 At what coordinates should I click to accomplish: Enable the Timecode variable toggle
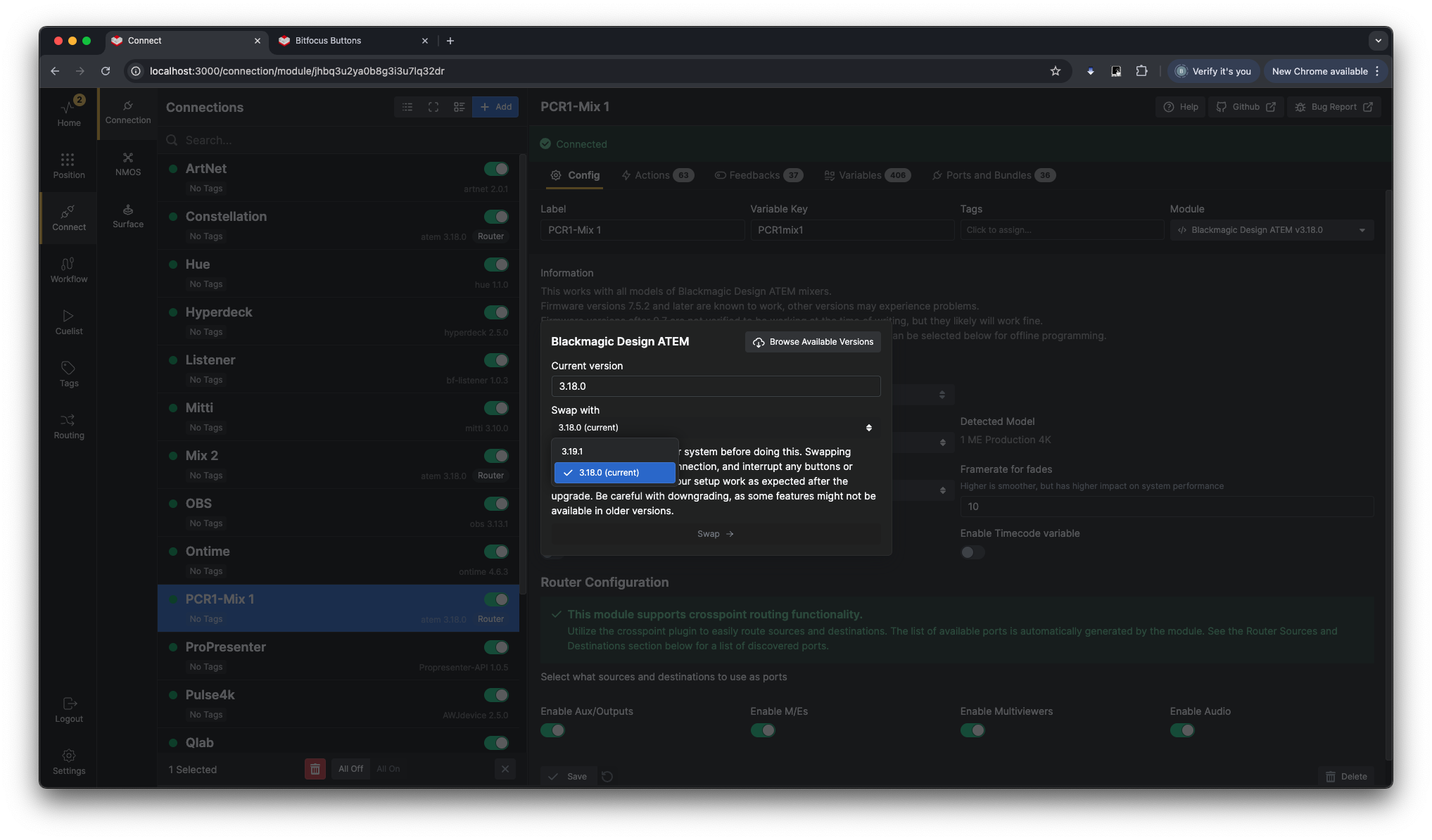(x=972, y=552)
